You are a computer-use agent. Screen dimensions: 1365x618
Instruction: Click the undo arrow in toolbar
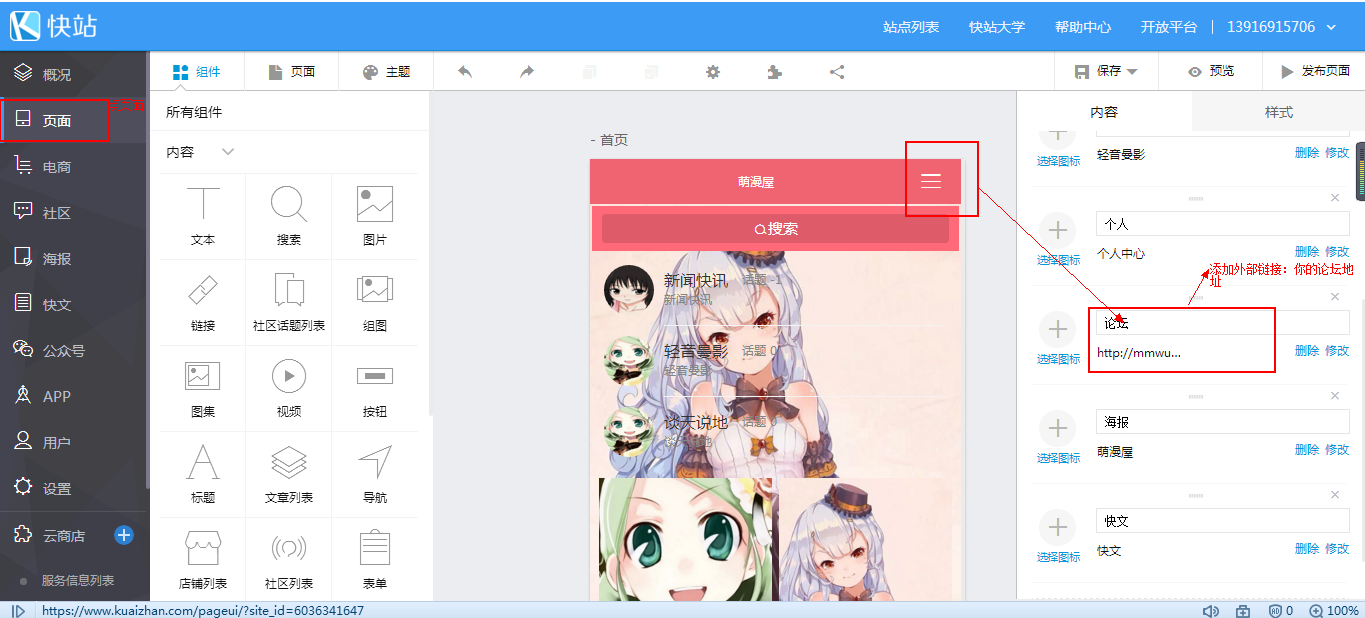[464, 72]
